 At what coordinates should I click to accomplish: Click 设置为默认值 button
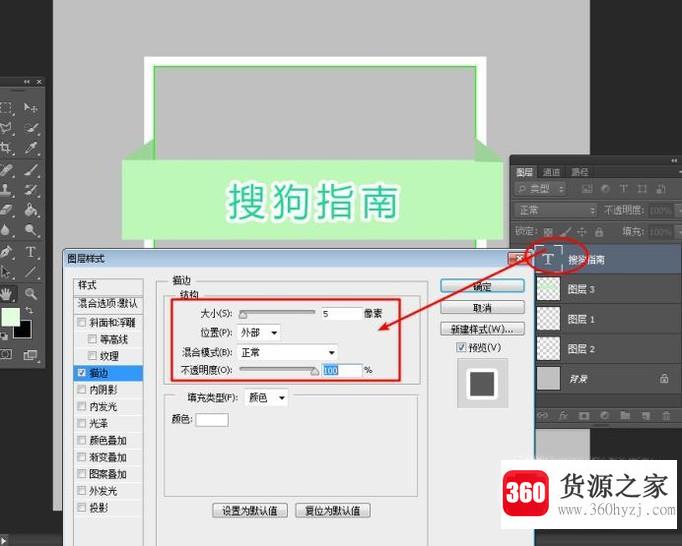coord(250,510)
